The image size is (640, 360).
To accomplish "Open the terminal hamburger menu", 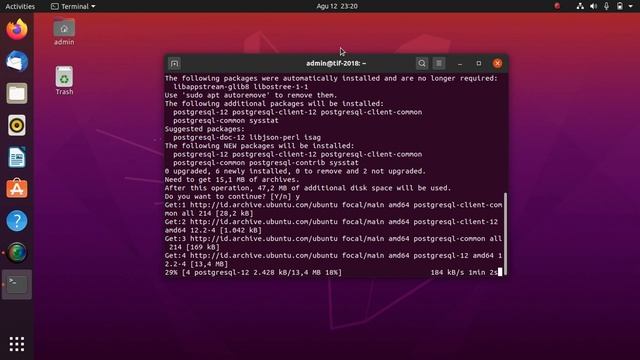I will pos(439,63).
